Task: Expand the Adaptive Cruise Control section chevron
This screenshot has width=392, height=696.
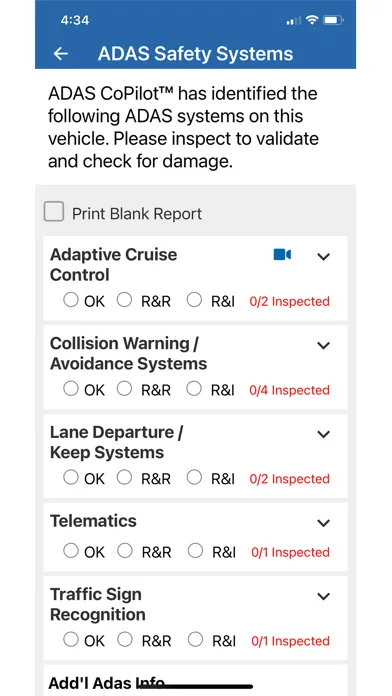Action: [x=324, y=257]
